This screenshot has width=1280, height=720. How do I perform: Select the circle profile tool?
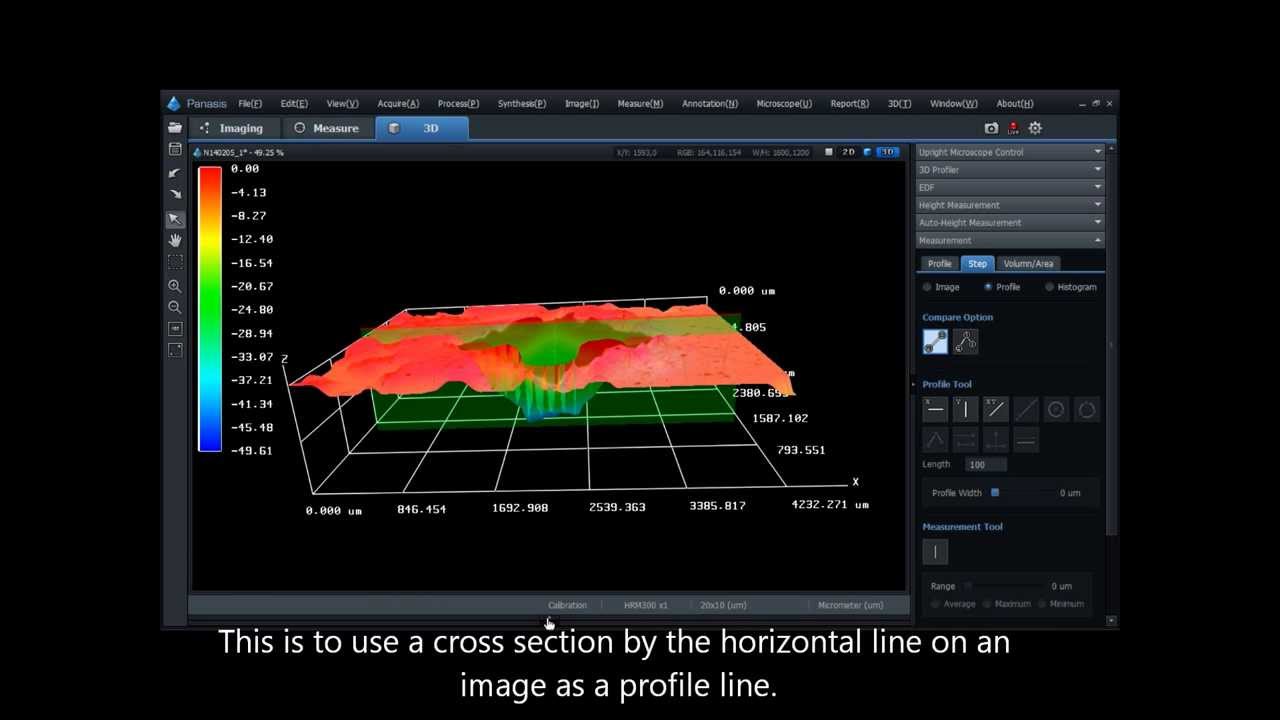tap(1056, 409)
